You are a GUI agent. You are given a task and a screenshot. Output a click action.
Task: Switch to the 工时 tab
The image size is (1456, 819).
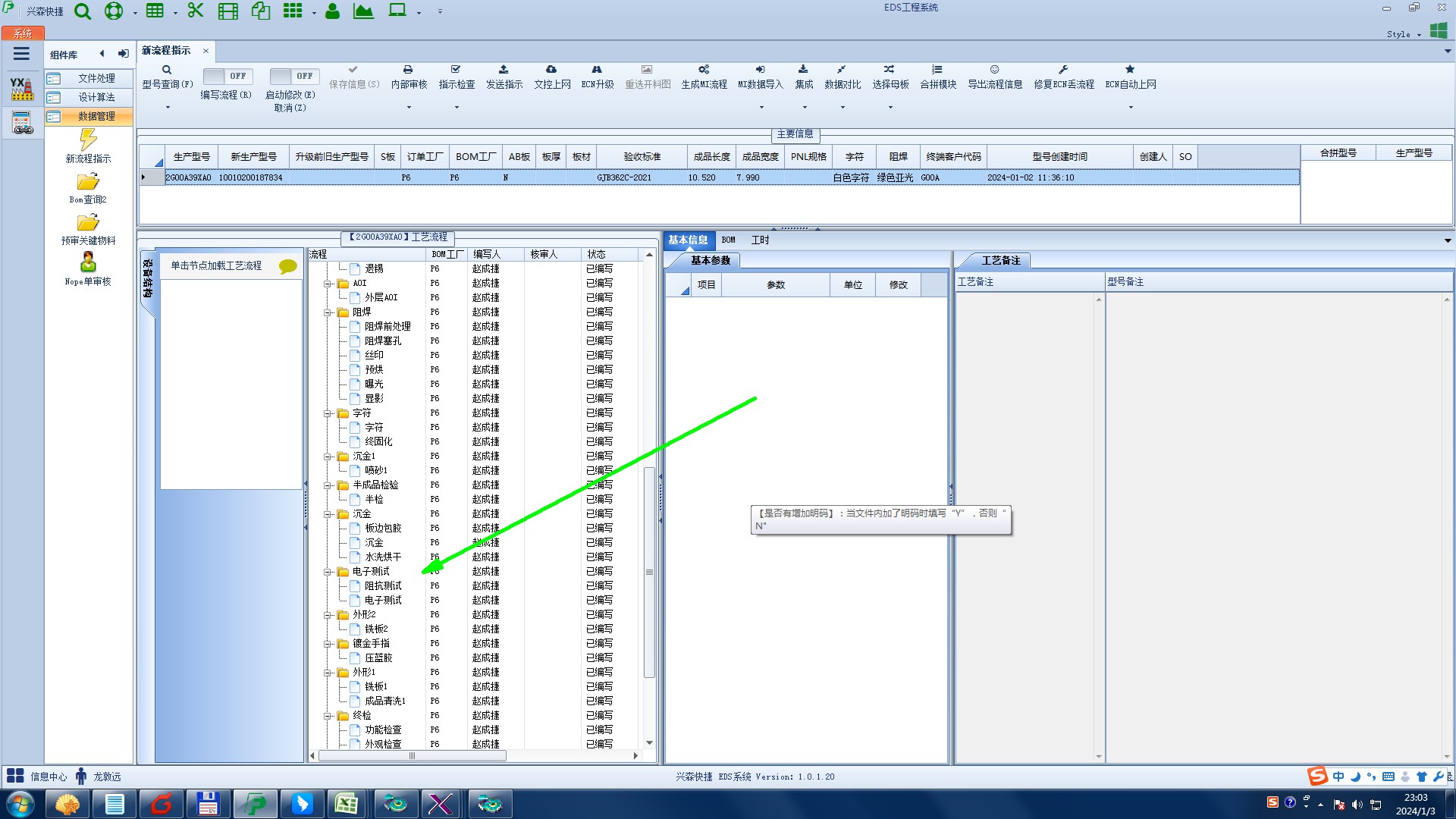pos(760,240)
